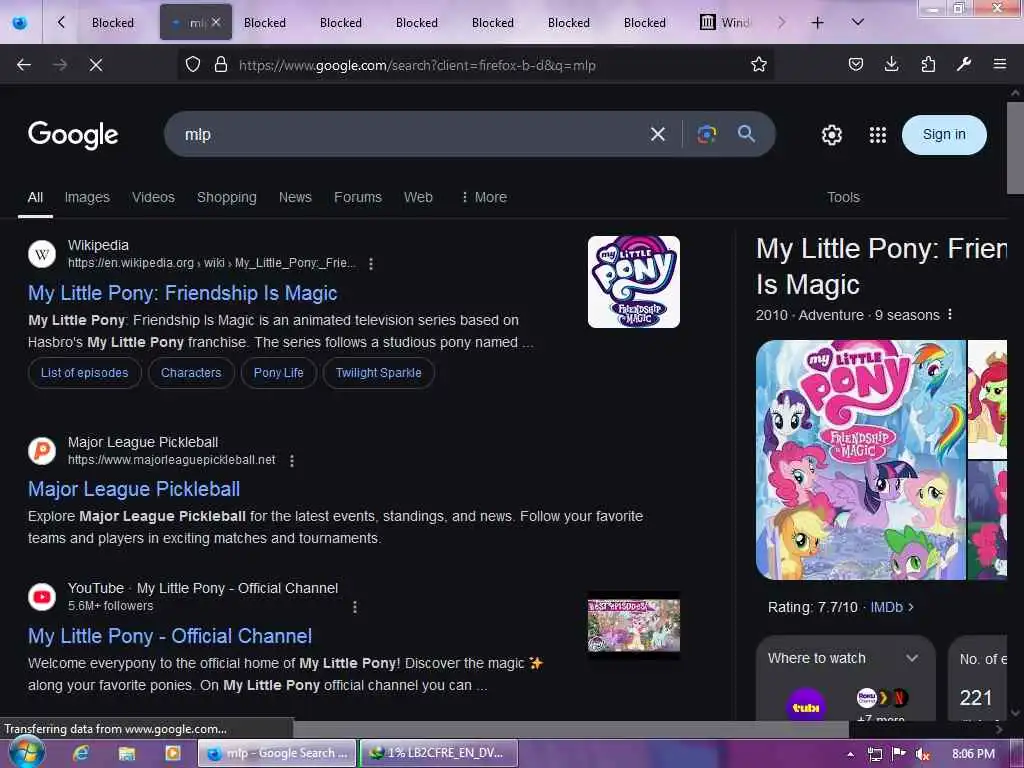Screen dimensions: 1024x768
Task: Open the Extensions panel
Action: (928, 65)
